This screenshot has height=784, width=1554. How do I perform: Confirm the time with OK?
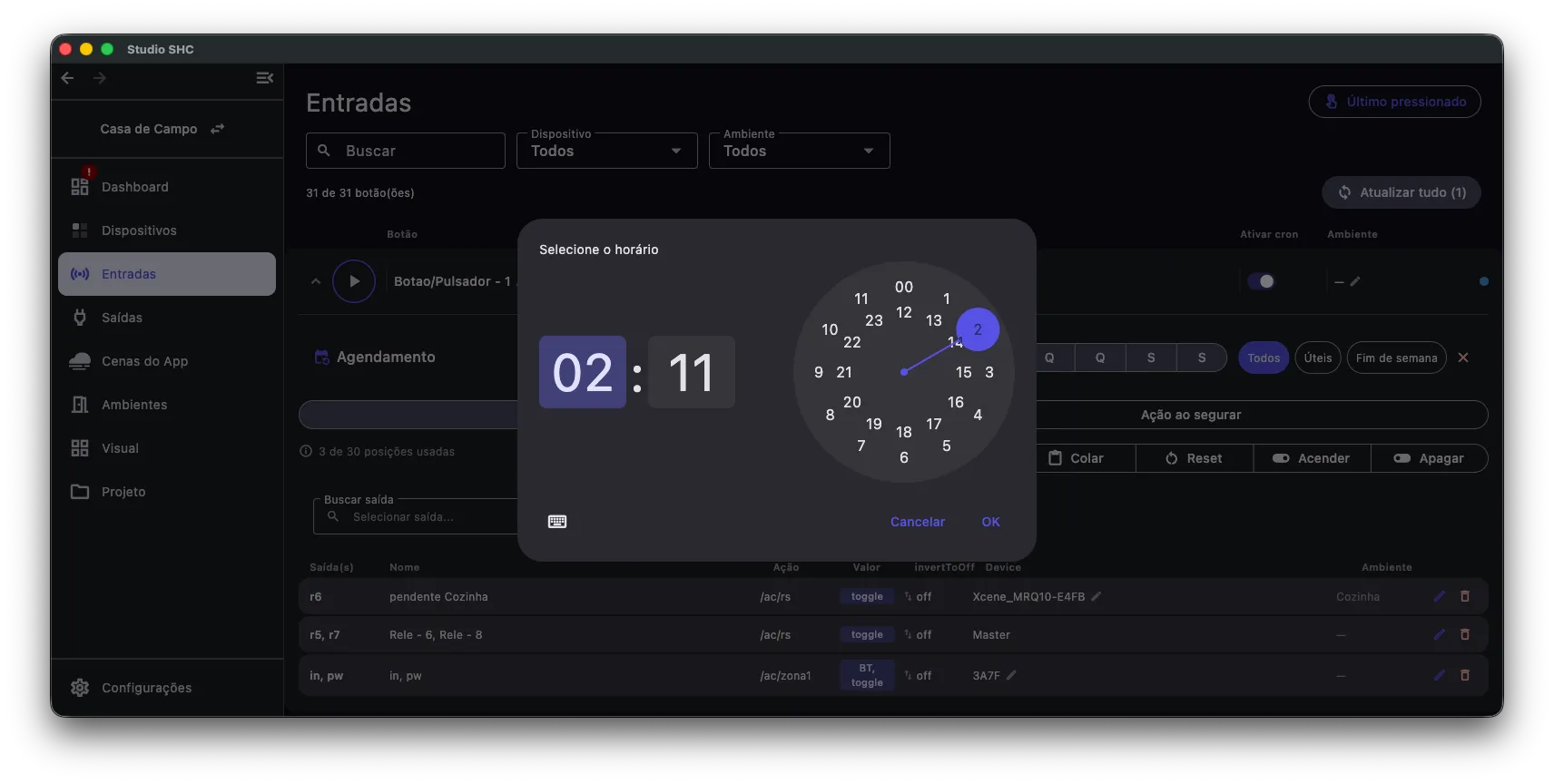(990, 522)
